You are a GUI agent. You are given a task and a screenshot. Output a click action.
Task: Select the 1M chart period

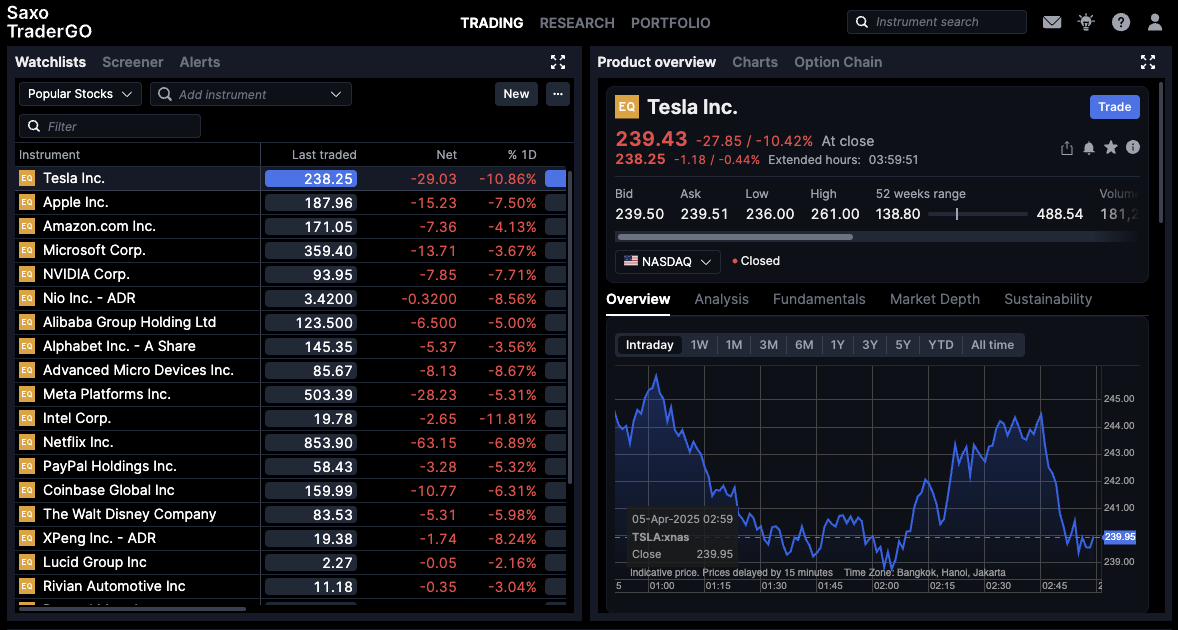click(x=734, y=345)
